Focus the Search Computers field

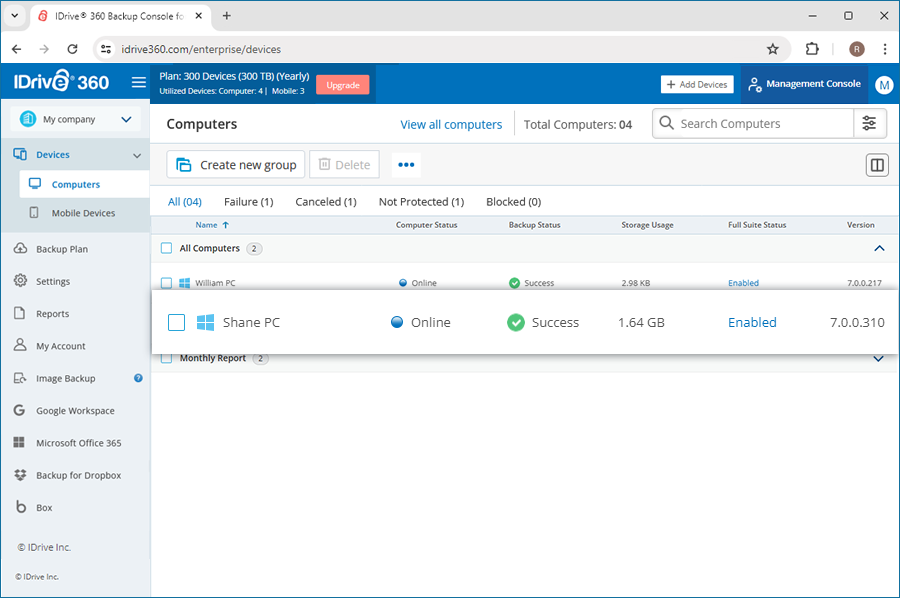[753, 123]
